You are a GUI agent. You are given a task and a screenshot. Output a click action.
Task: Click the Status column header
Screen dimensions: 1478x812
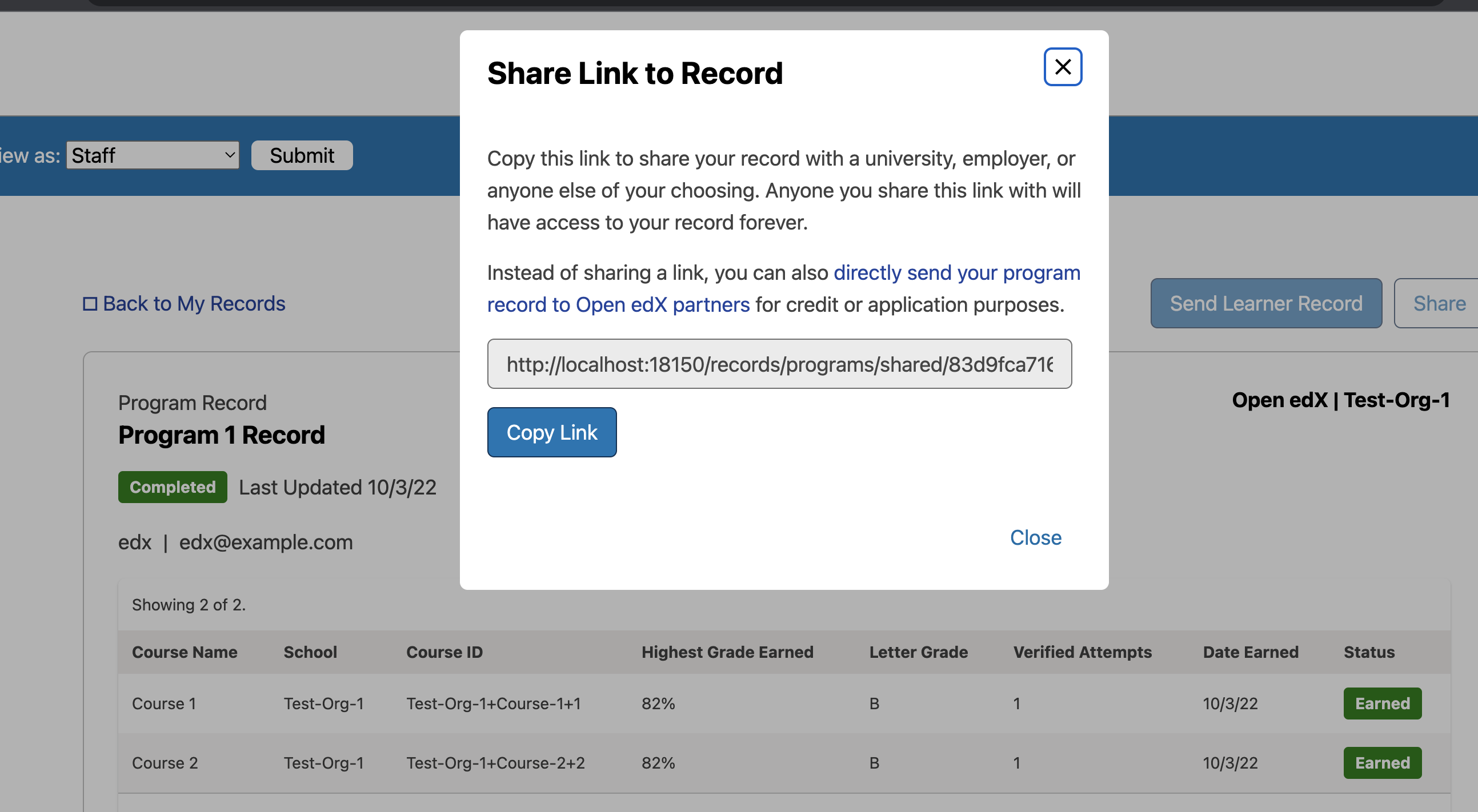[x=1368, y=652]
